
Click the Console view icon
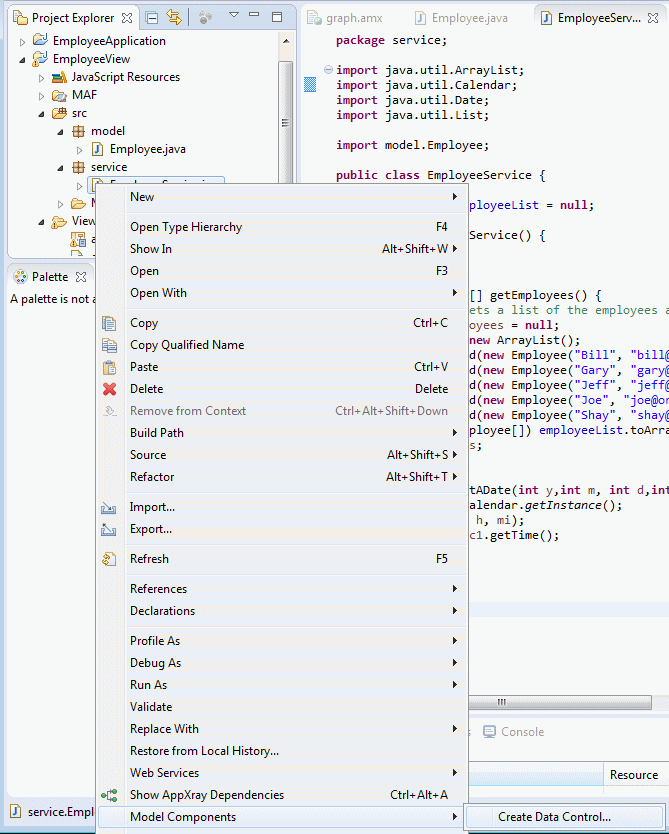[489, 732]
